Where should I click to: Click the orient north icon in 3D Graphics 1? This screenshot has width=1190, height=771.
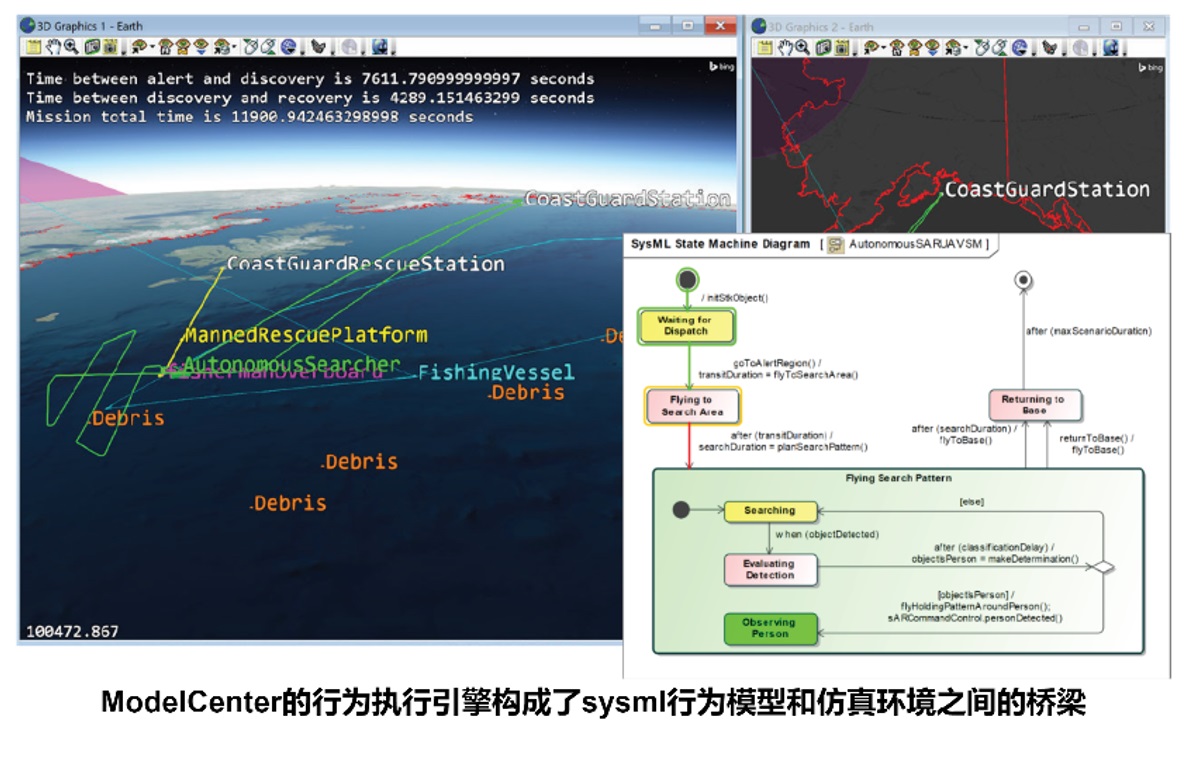[x=183, y=47]
